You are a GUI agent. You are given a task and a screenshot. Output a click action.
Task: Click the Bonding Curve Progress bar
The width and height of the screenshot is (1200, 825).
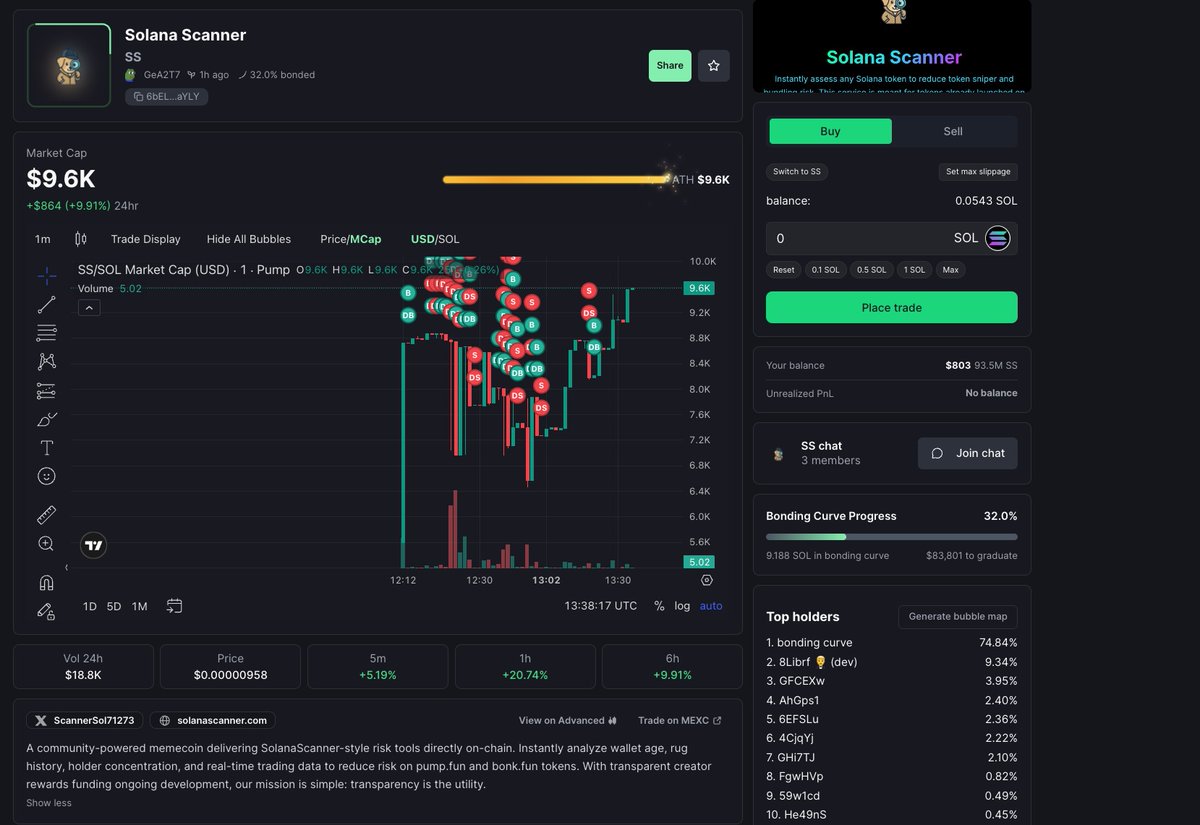click(892, 537)
